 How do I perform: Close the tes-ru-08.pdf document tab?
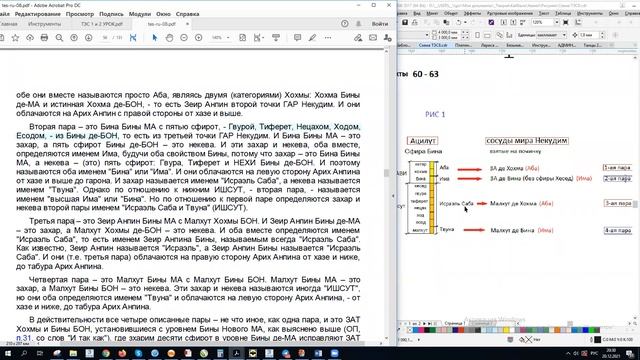pyautogui.click(x=187, y=24)
